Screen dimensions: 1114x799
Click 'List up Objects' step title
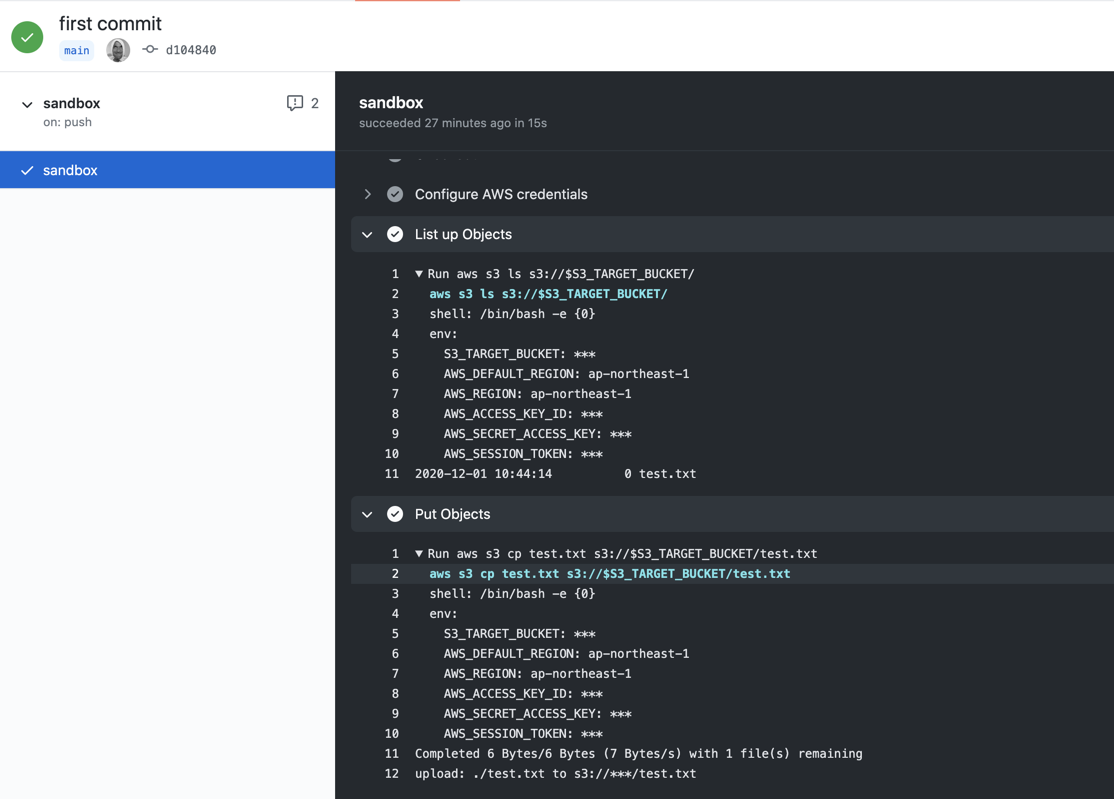tap(463, 234)
